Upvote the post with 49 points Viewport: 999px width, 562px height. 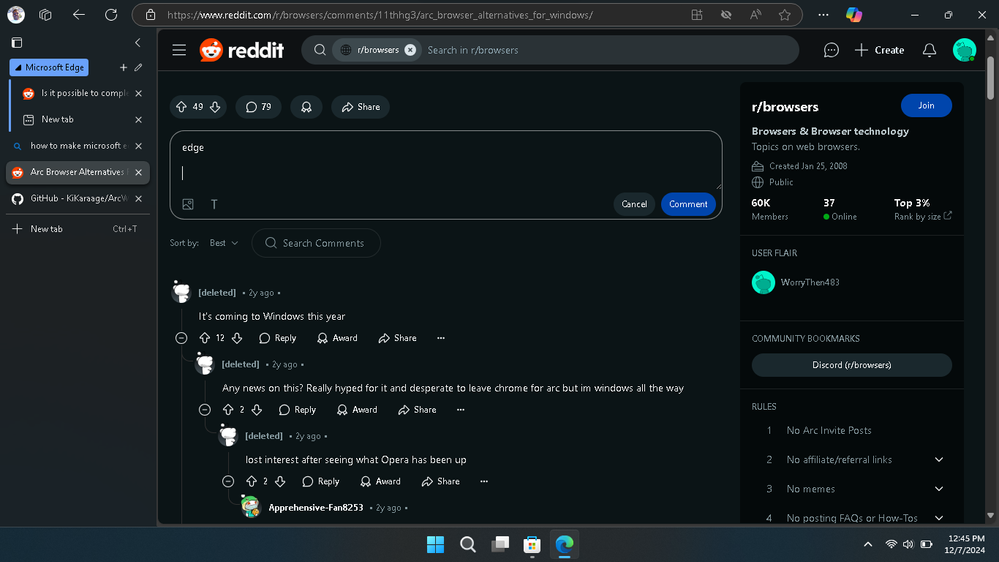182,107
